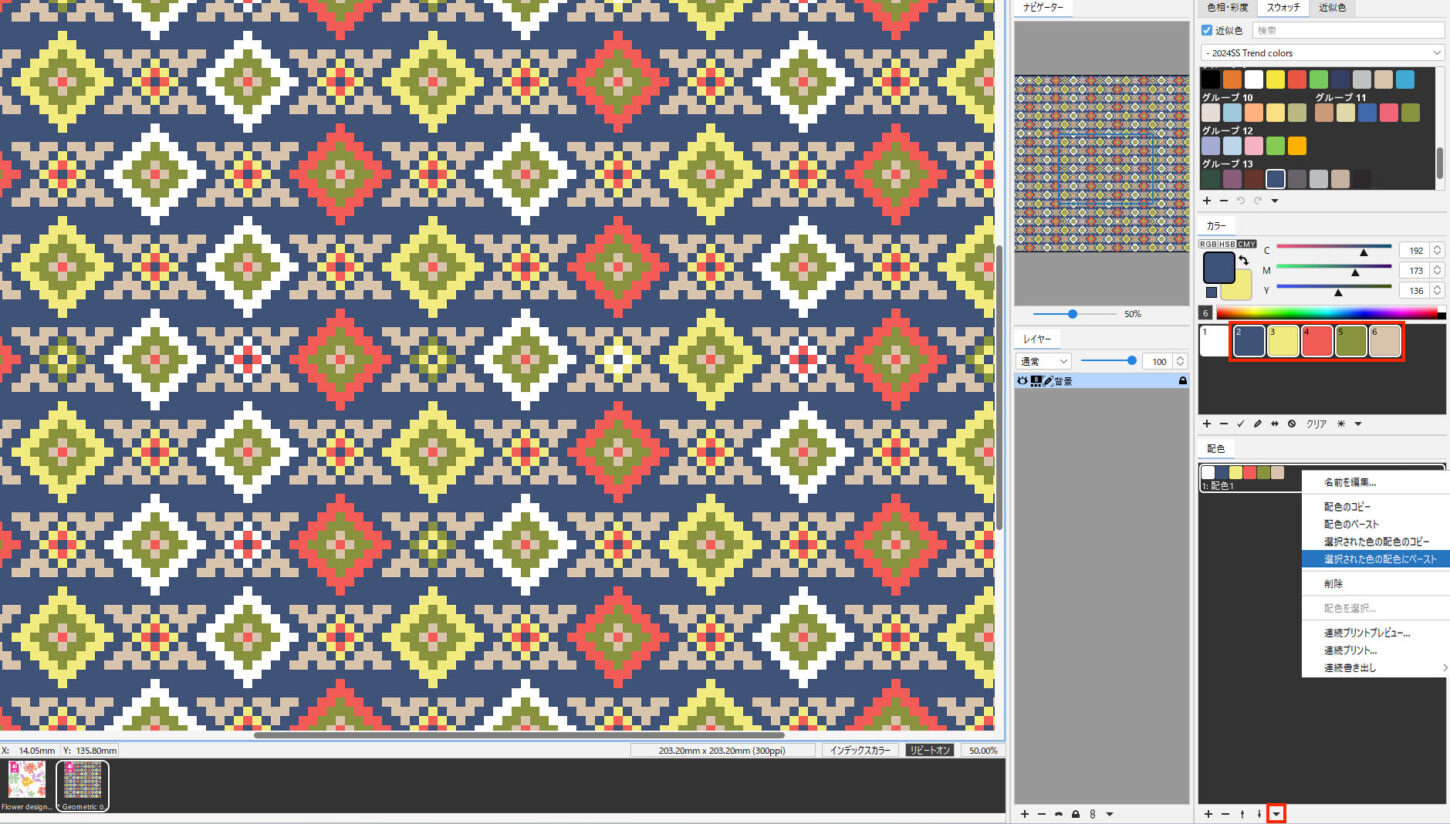The image size is (1450, 824).
Task: Hide the 背景 layer using eye icon
Action: (1023, 381)
